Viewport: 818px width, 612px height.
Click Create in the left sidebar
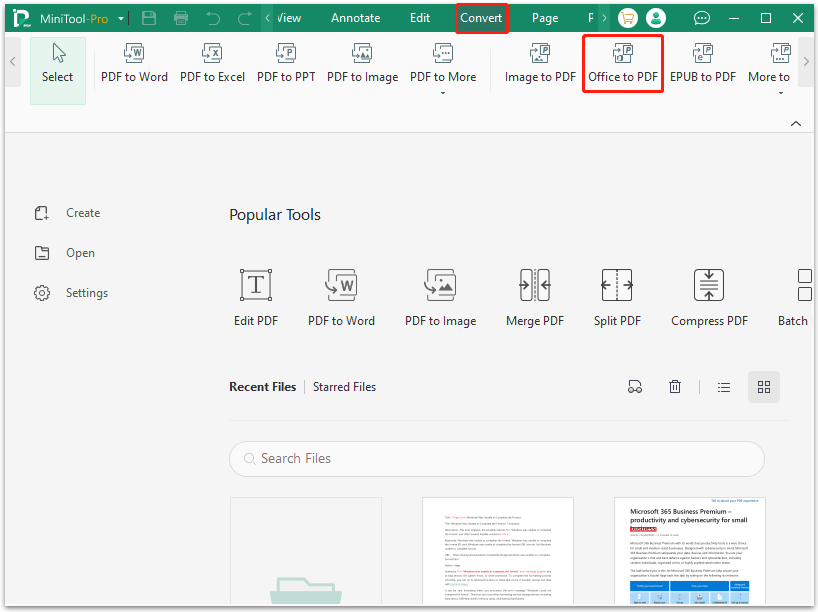83,212
